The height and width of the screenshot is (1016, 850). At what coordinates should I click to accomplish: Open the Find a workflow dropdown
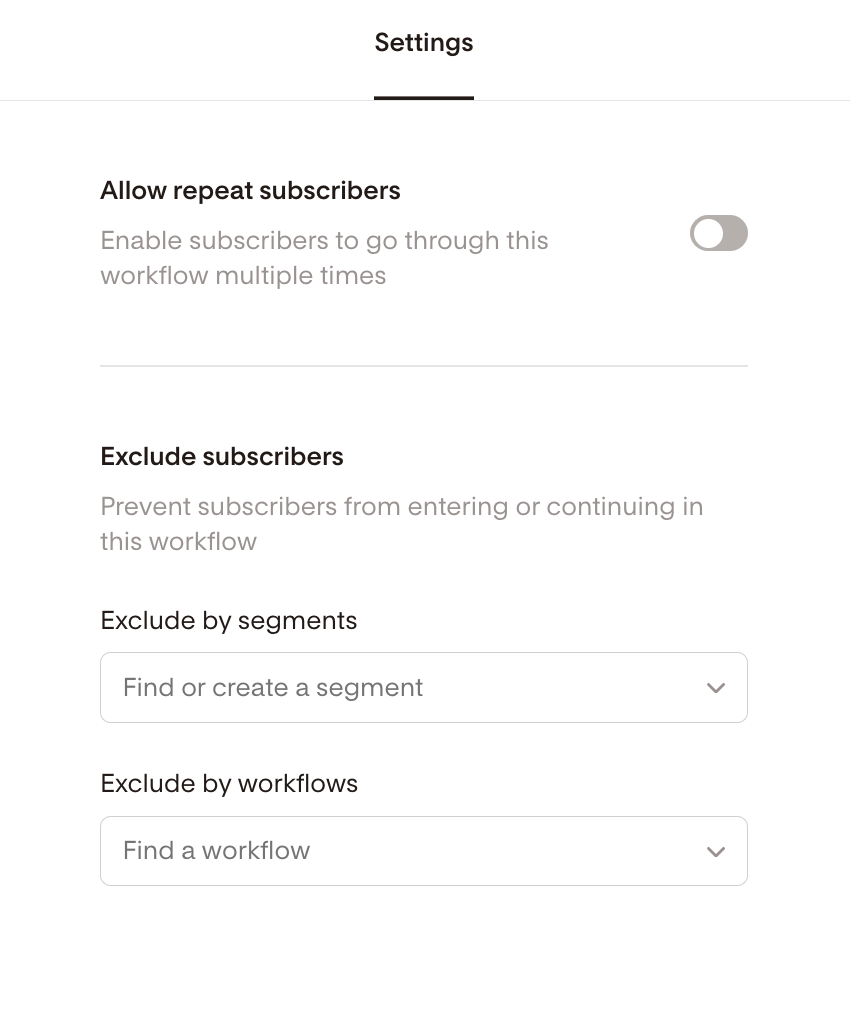(x=423, y=851)
